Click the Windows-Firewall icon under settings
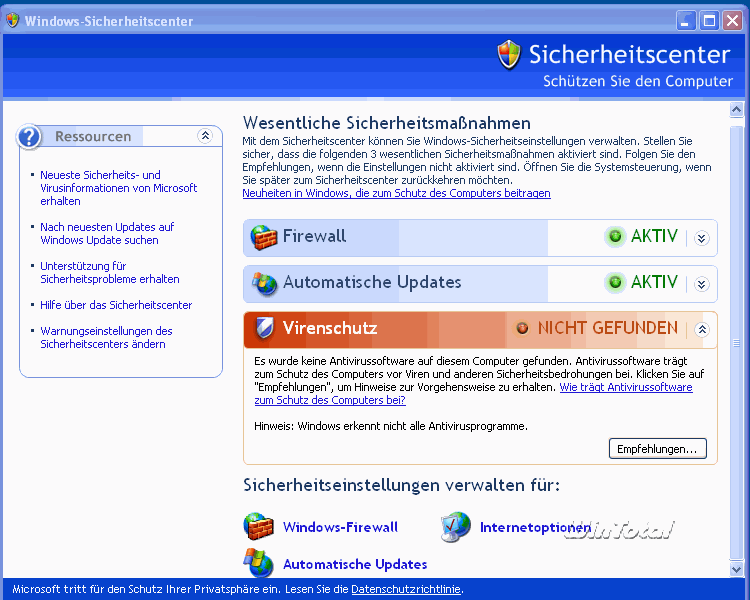This screenshot has width=750, height=600. (x=258, y=526)
